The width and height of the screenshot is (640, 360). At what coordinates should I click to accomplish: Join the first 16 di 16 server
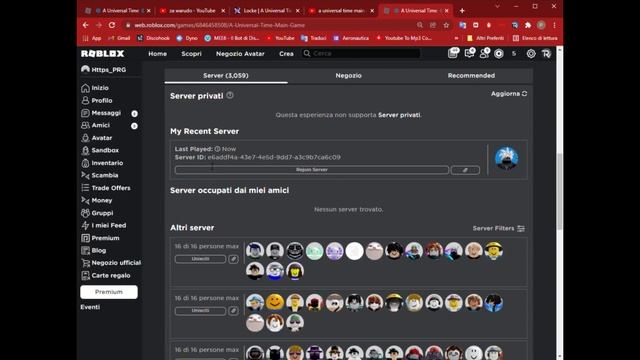[x=200, y=259]
